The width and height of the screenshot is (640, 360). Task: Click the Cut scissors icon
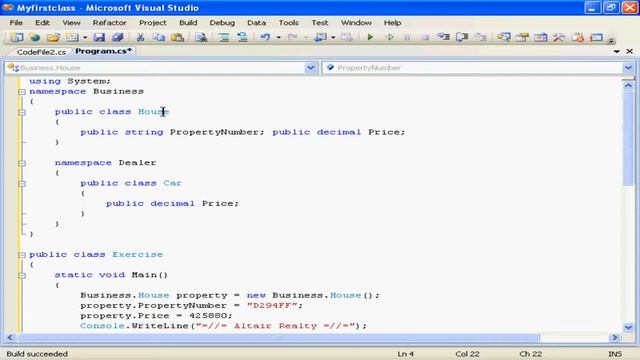[x=140, y=38]
